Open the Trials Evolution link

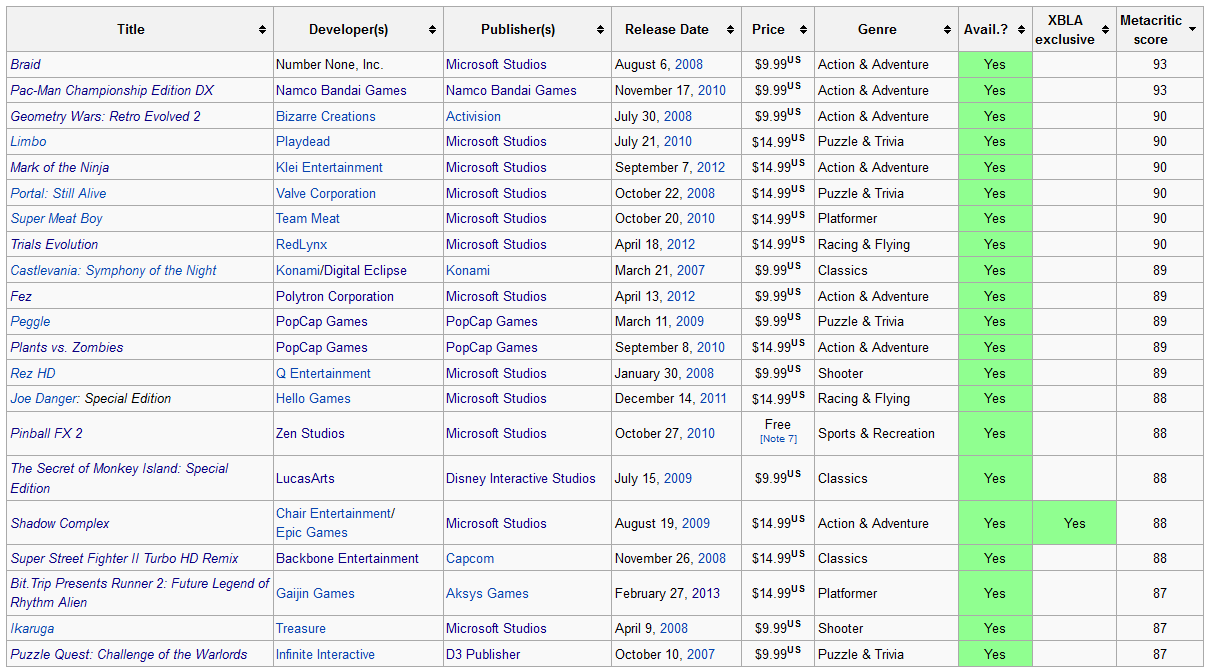pos(54,245)
